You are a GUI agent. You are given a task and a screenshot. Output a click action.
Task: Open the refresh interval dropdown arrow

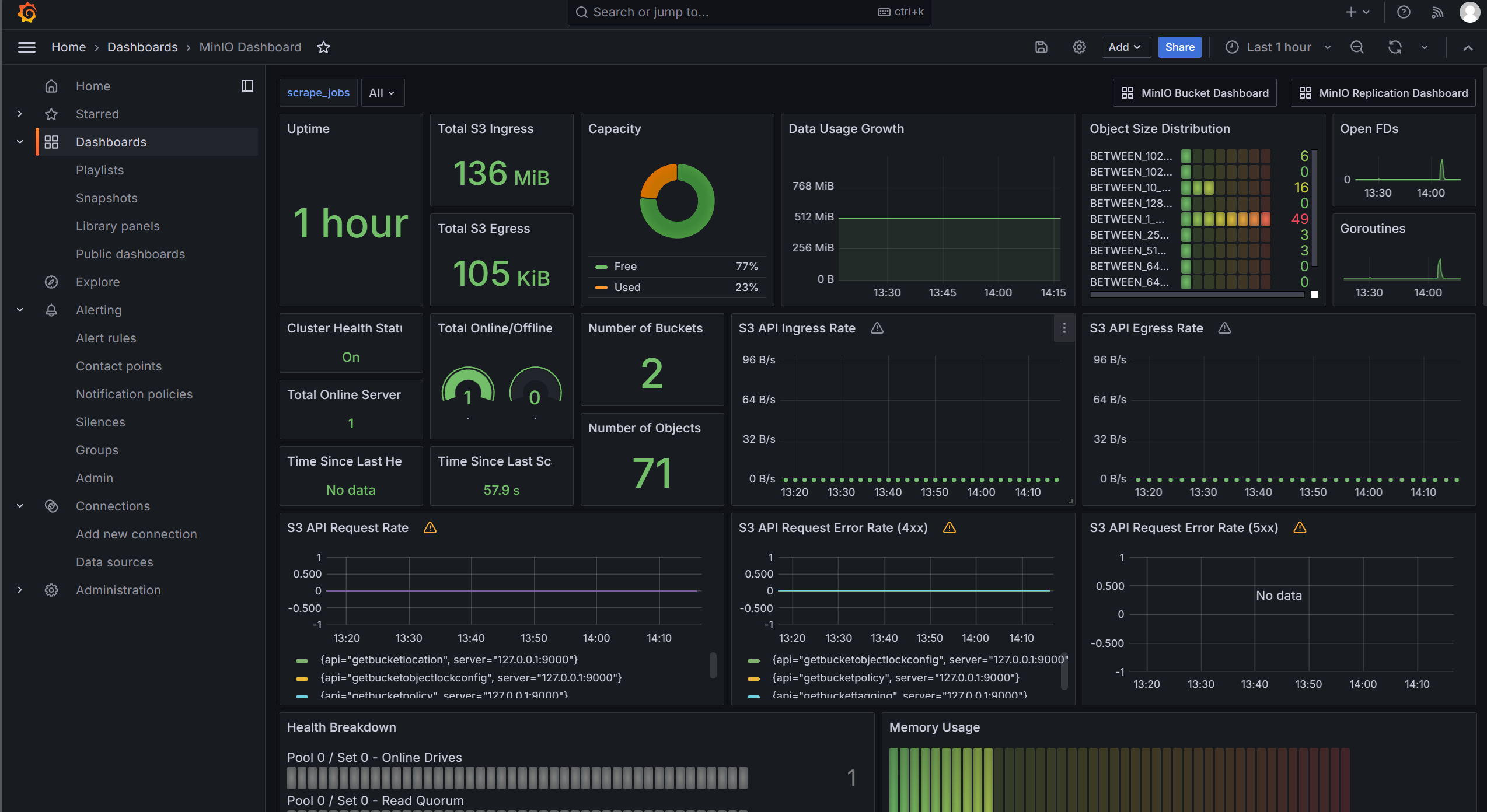1425,47
